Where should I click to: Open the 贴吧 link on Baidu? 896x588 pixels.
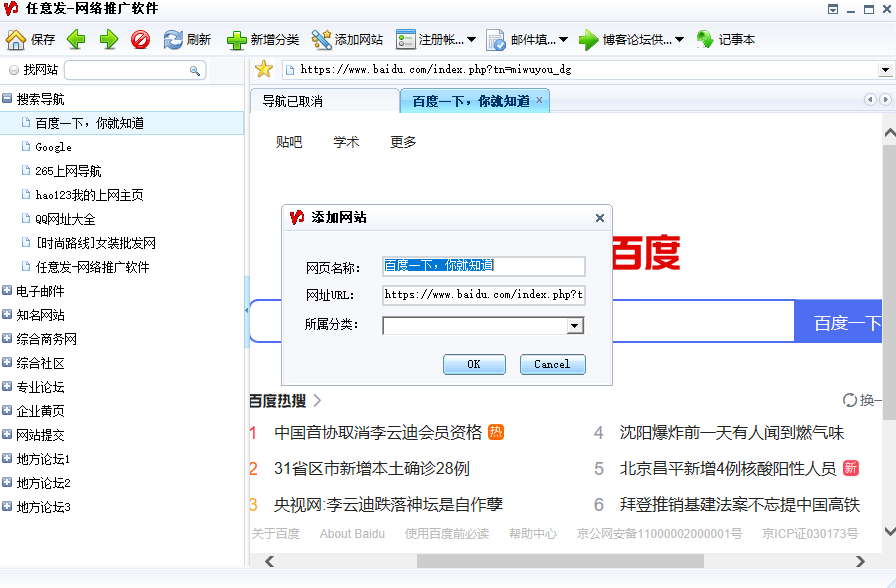coord(289,142)
